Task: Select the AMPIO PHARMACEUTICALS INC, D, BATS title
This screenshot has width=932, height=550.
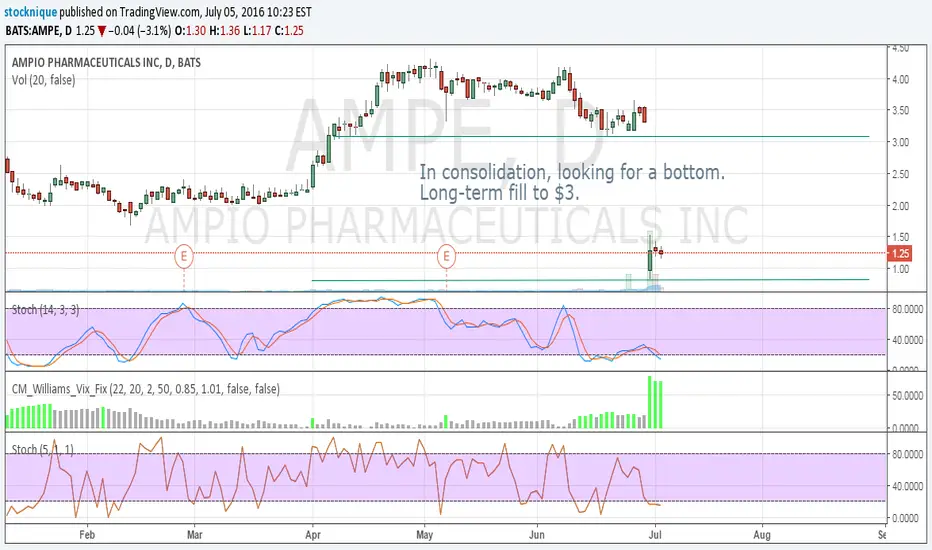Action: coord(106,62)
